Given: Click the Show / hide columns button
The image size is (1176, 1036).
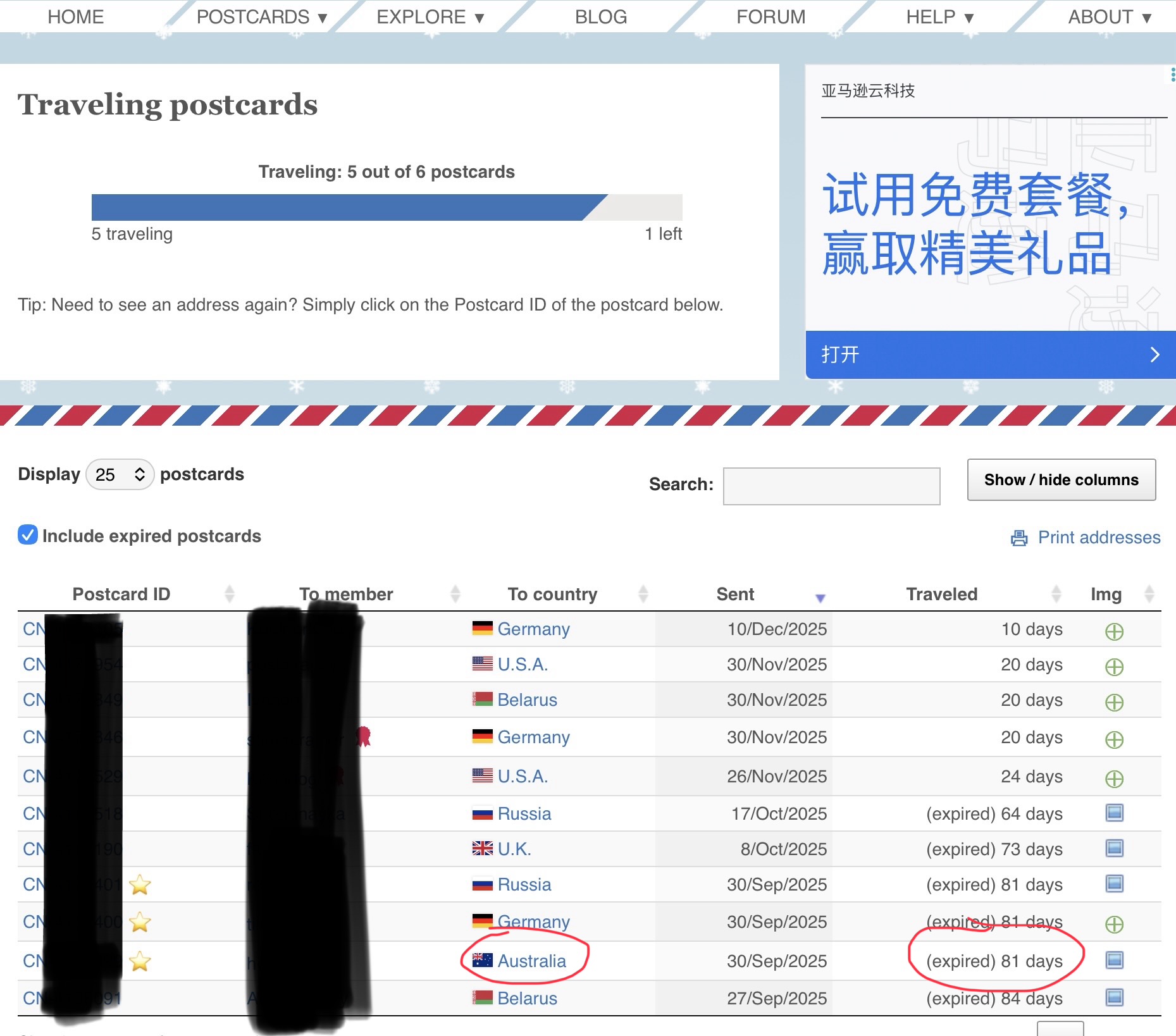Looking at the screenshot, I should pyautogui.click(x=1061, y=480).
